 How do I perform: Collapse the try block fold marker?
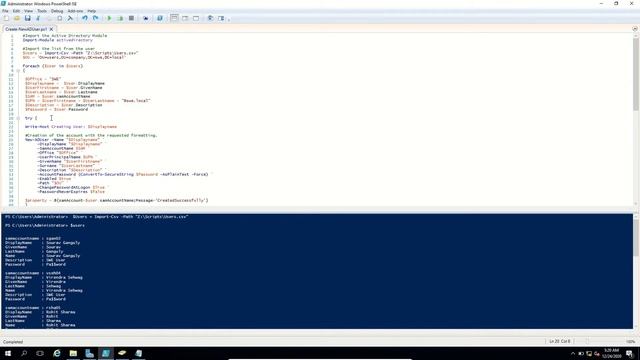tap(18, 118)
